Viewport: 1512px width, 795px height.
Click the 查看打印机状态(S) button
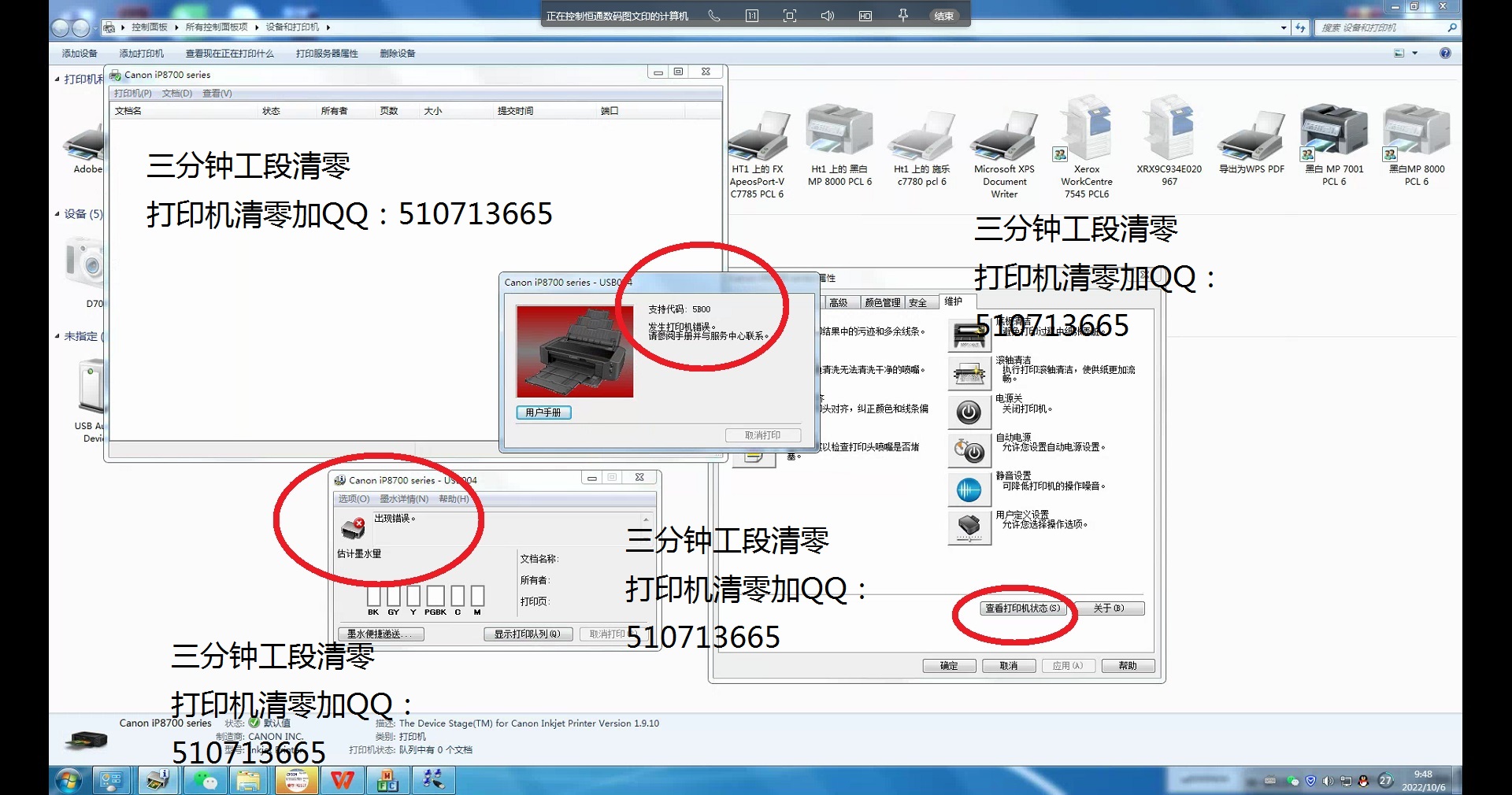tap(1022, 608)
